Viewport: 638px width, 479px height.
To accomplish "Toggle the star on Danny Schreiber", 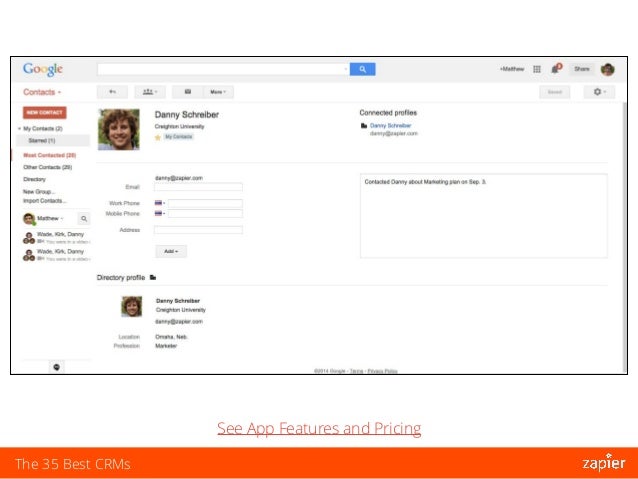I will click(158, 138).
